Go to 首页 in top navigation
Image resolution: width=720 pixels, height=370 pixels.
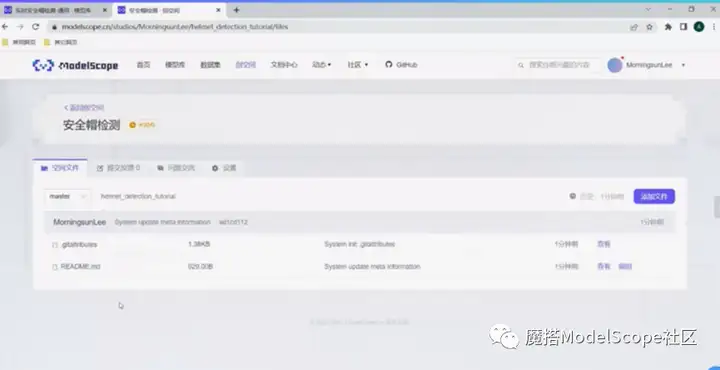(143, 65)
